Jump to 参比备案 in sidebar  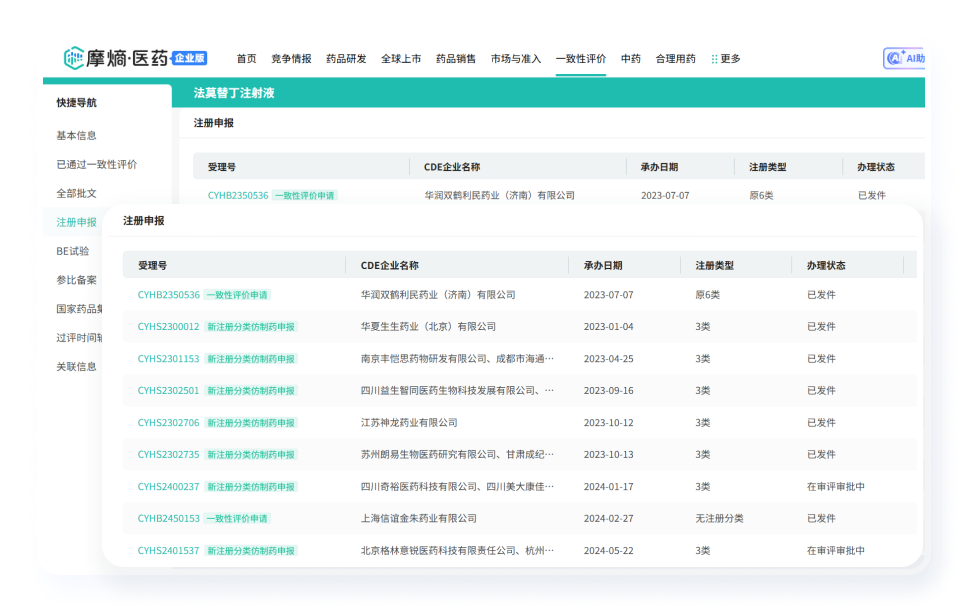(x=77, y=280)
